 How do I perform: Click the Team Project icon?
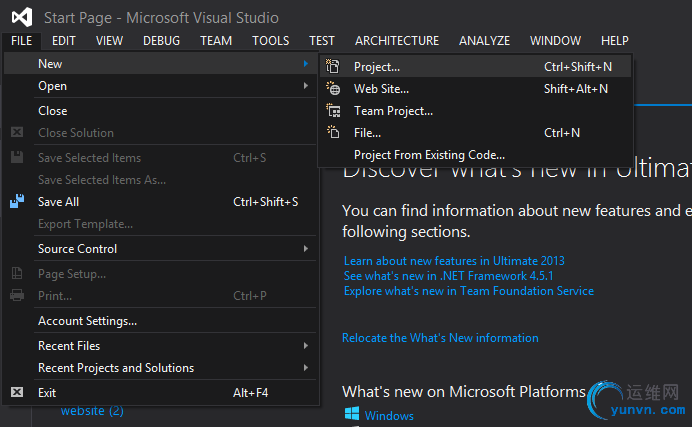pos(333,110)
